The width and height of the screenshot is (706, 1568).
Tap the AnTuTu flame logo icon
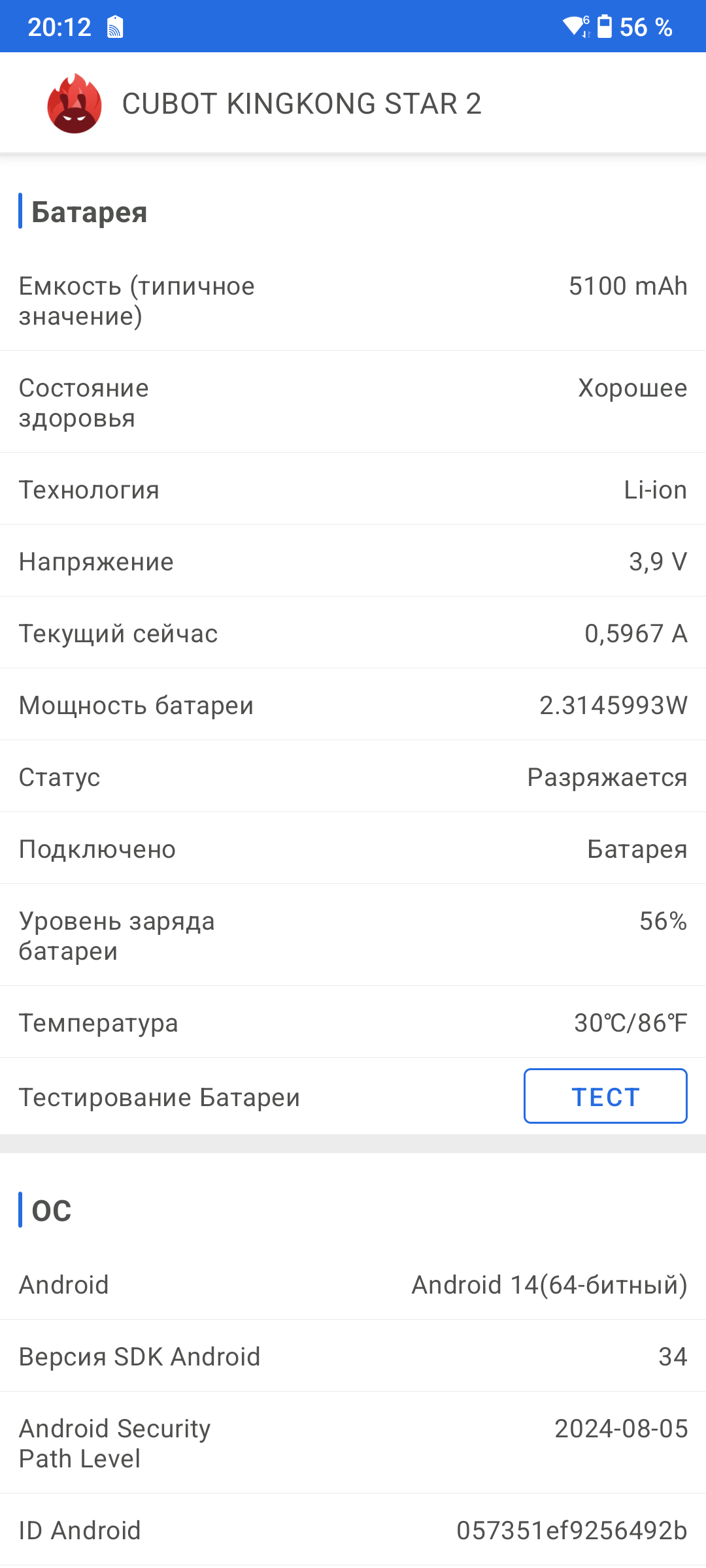coord(75,104)
